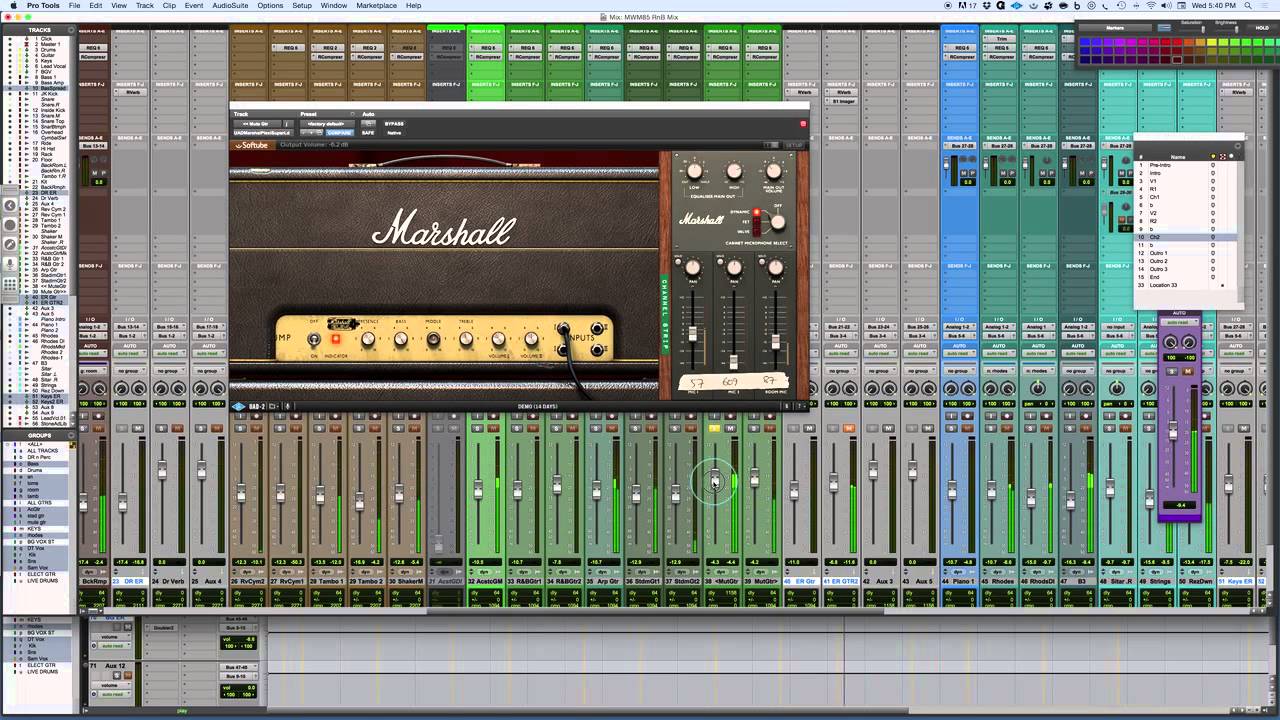The width and height of the screenshot is (1280, 720).
Task: Toggle the HOLD button in the color palette
Action: click(1262, 28)
